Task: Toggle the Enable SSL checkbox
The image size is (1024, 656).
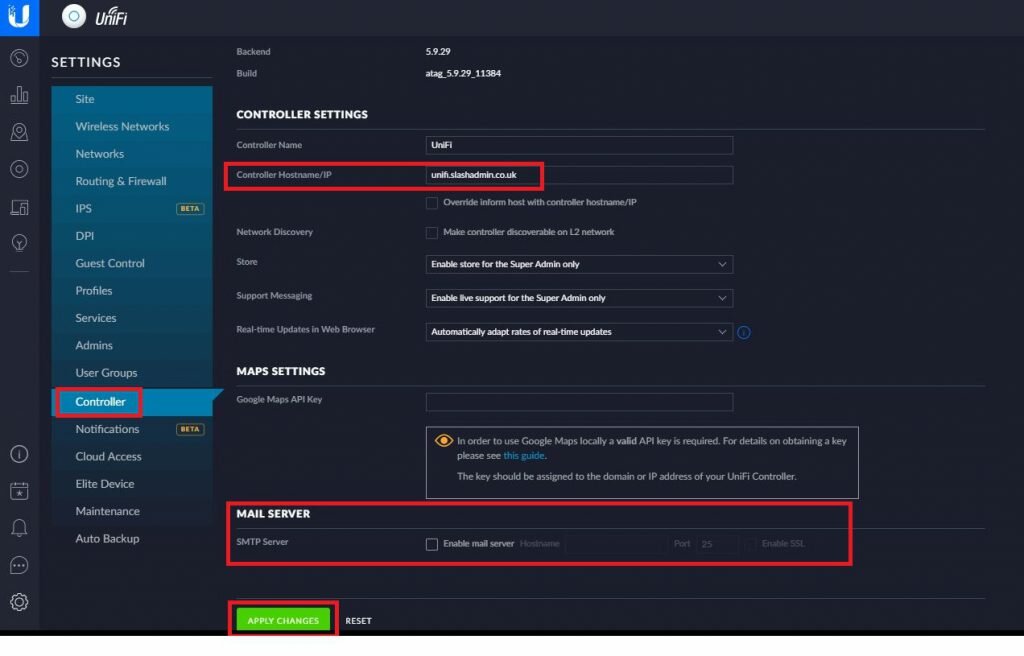Action: (750, 544)
